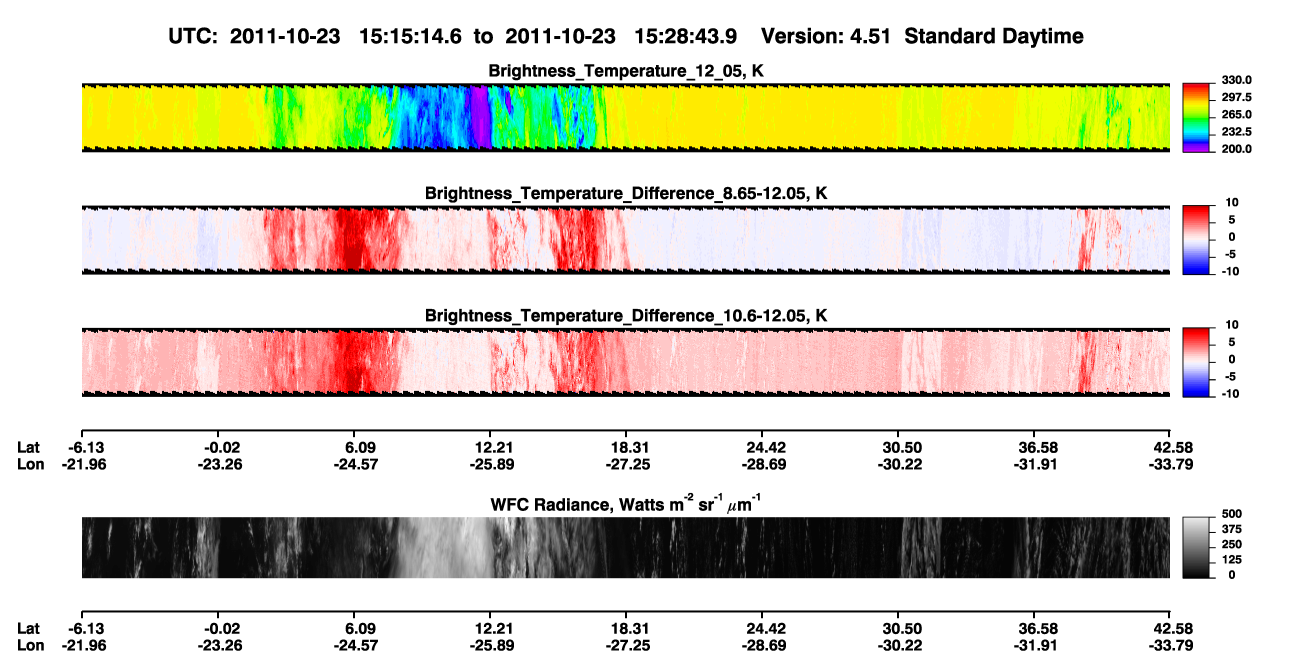
Task: Click the WFC Radiance grayscale image strip
Action: tap(625, 547)
